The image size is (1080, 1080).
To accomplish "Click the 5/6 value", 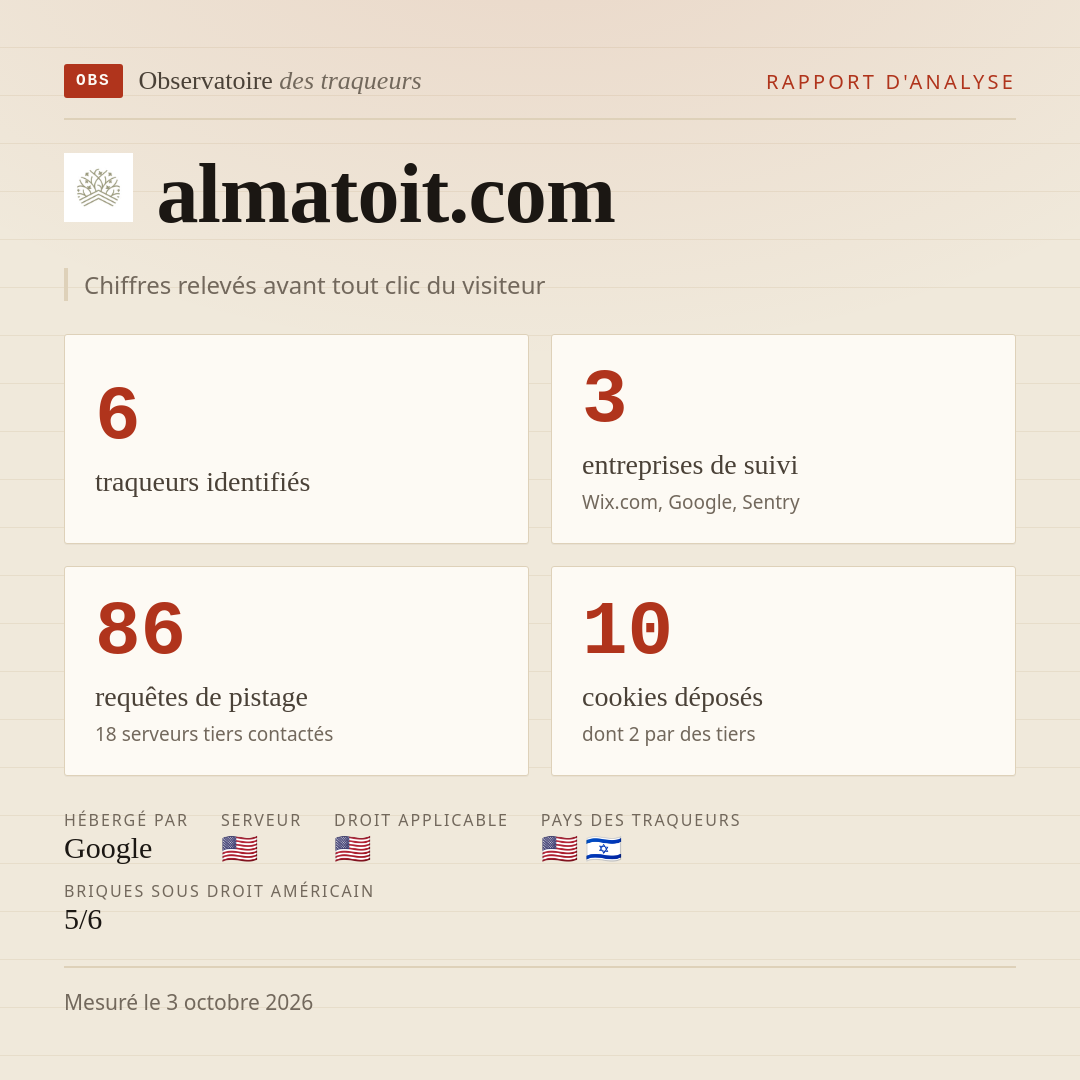I will pos(83,920).
